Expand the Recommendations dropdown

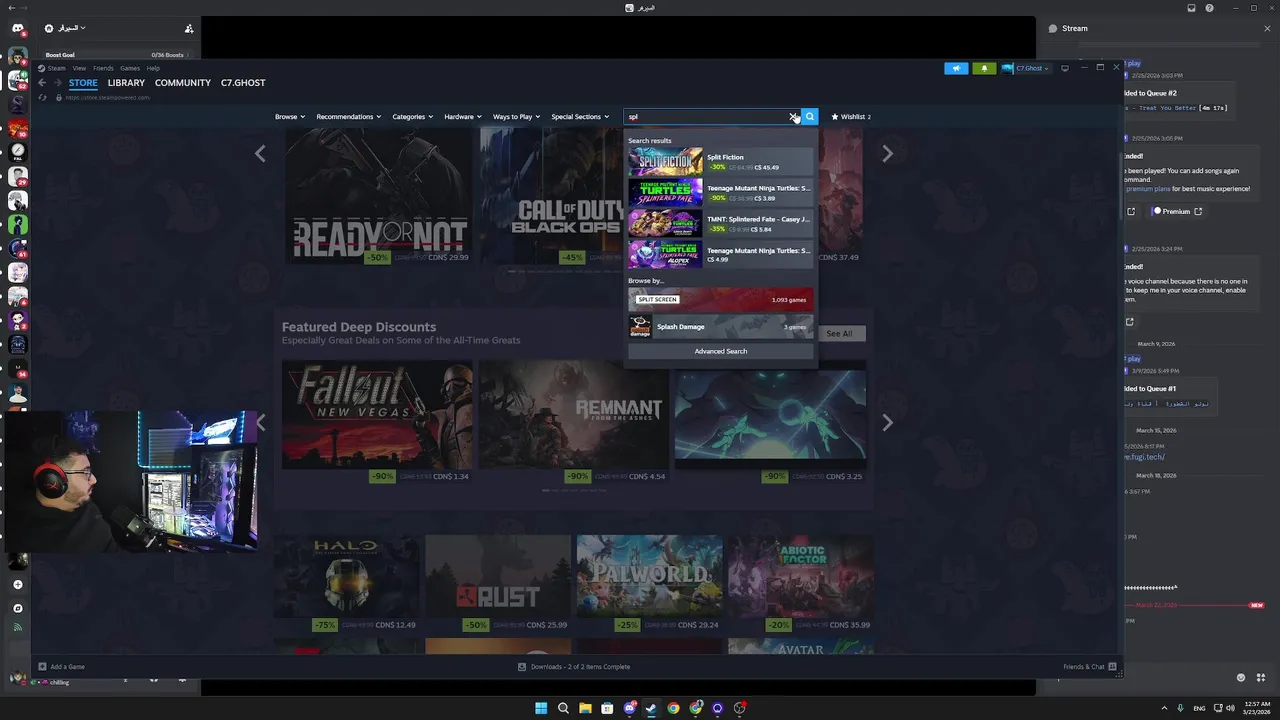coord(348,117)
